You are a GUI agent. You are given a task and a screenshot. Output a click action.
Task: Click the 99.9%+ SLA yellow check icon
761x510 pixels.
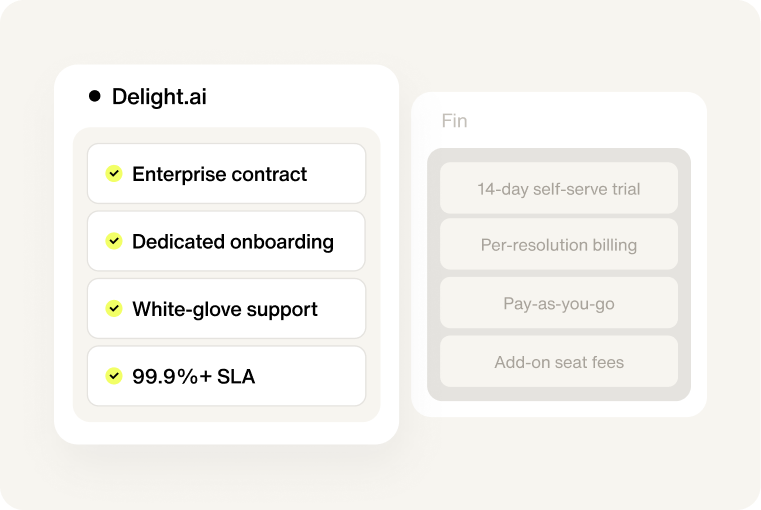pos(114,376)
